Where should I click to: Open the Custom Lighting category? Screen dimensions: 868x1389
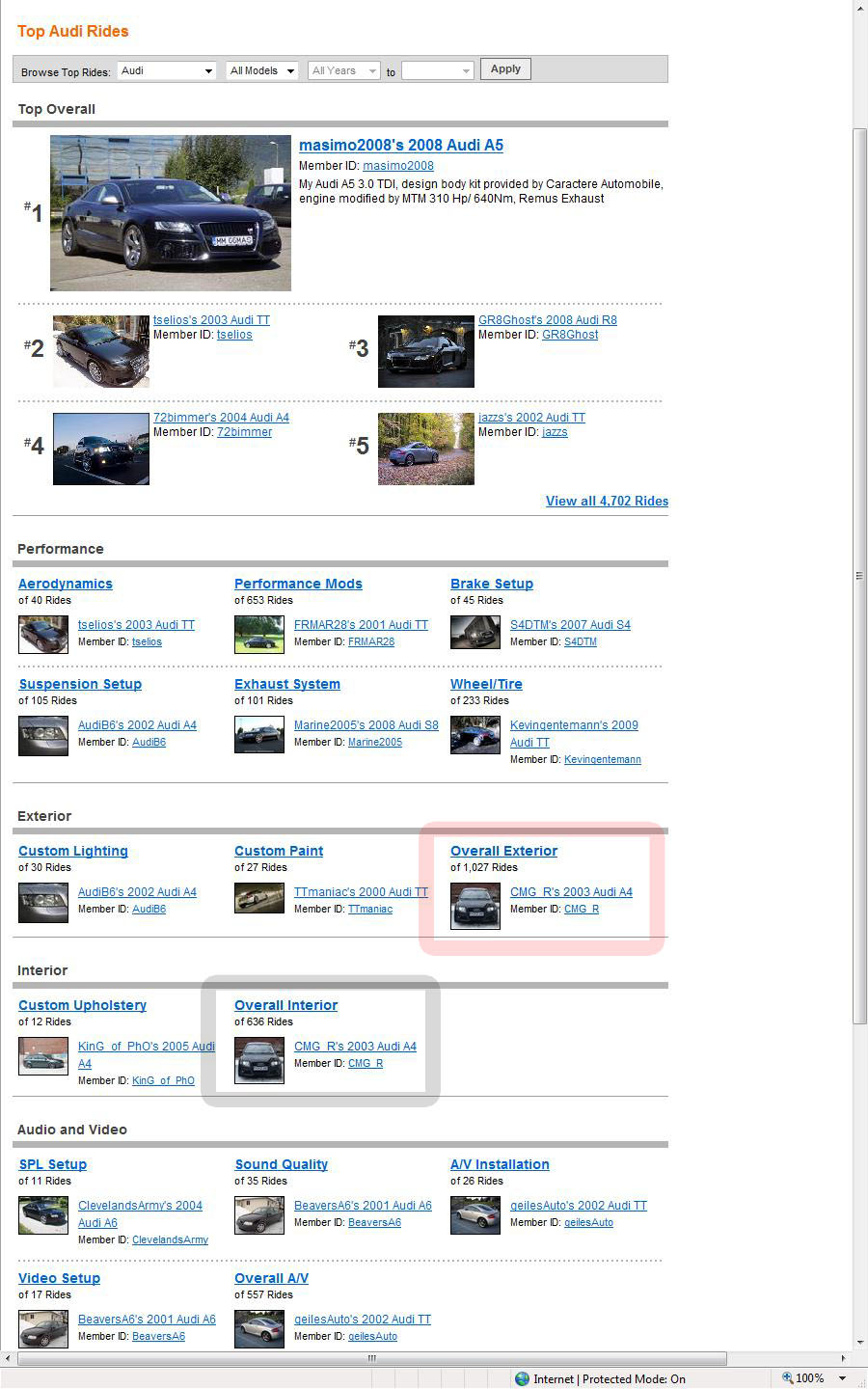click(x=73, y=851)
